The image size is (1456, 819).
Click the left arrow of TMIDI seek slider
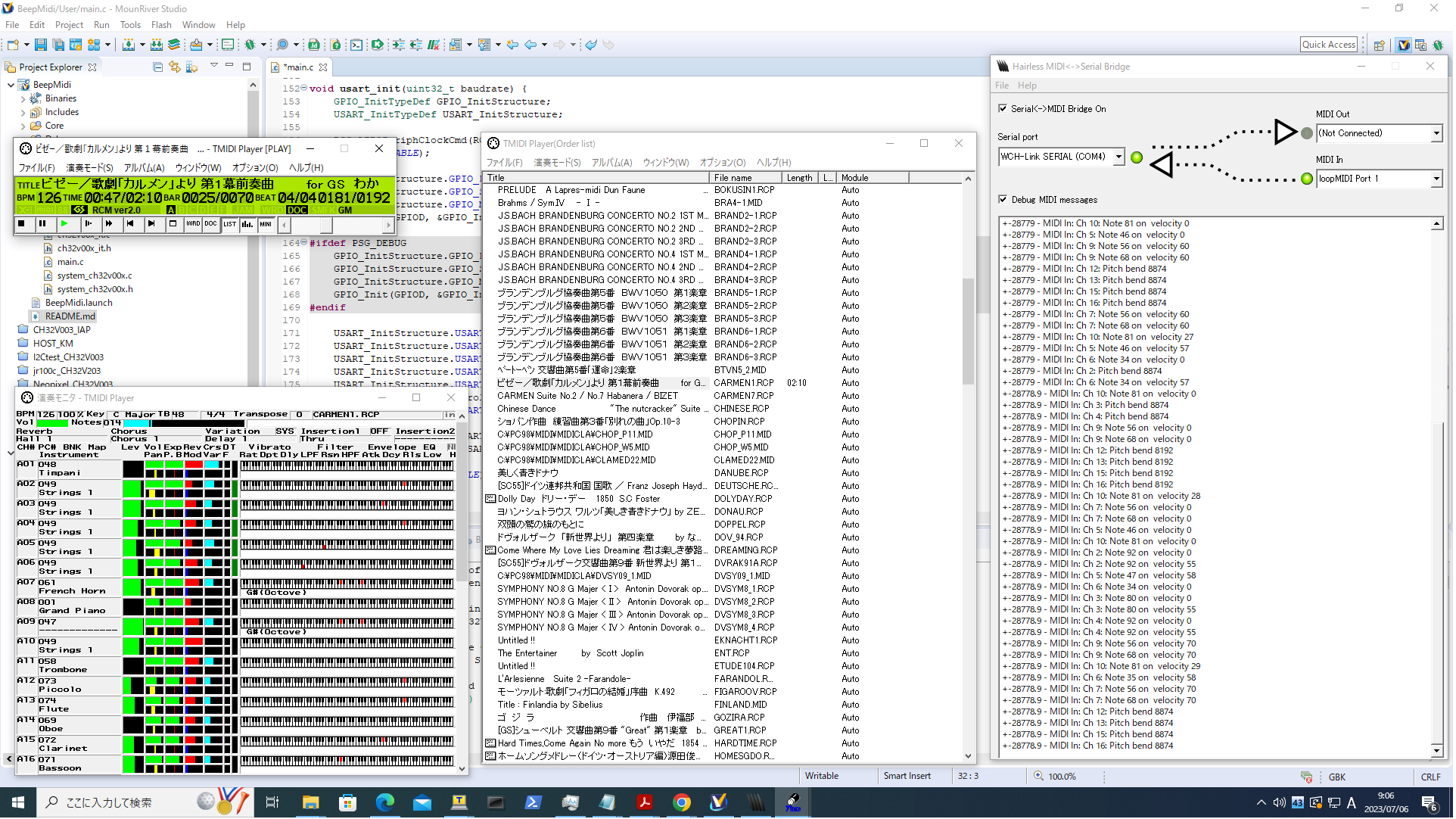[285, 225]
